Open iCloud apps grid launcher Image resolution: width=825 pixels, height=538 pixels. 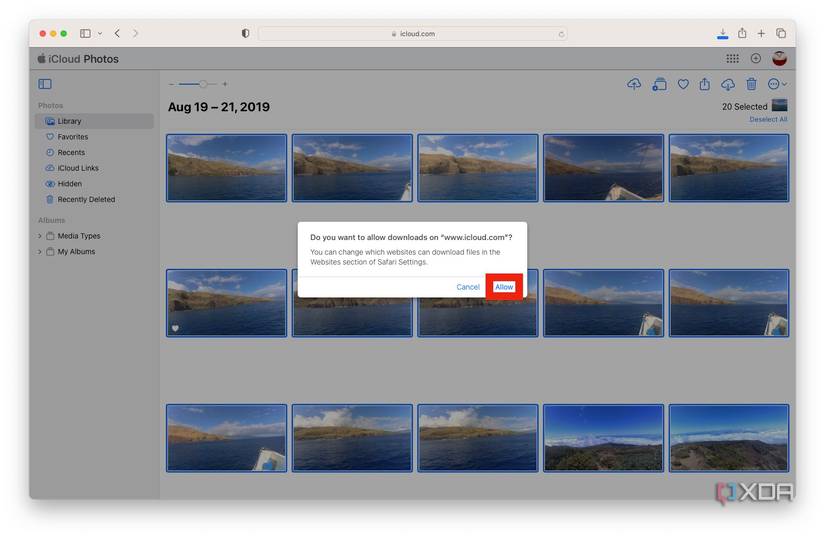(732, 58)
